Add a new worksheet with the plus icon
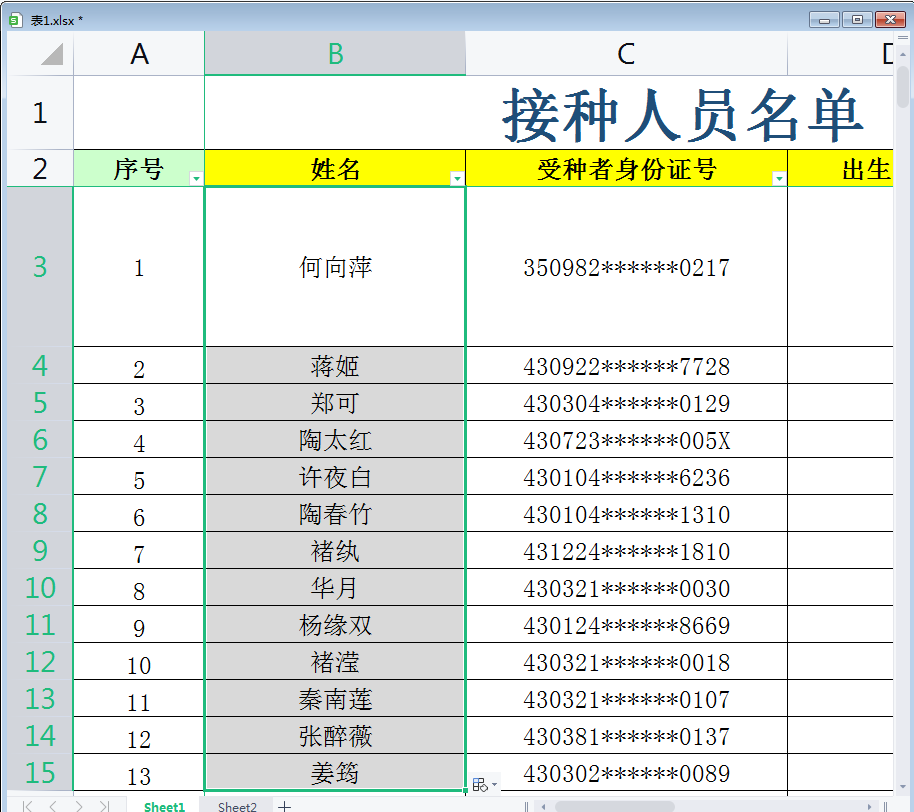This screenshot has width=914, height=812. coord(284,804)
